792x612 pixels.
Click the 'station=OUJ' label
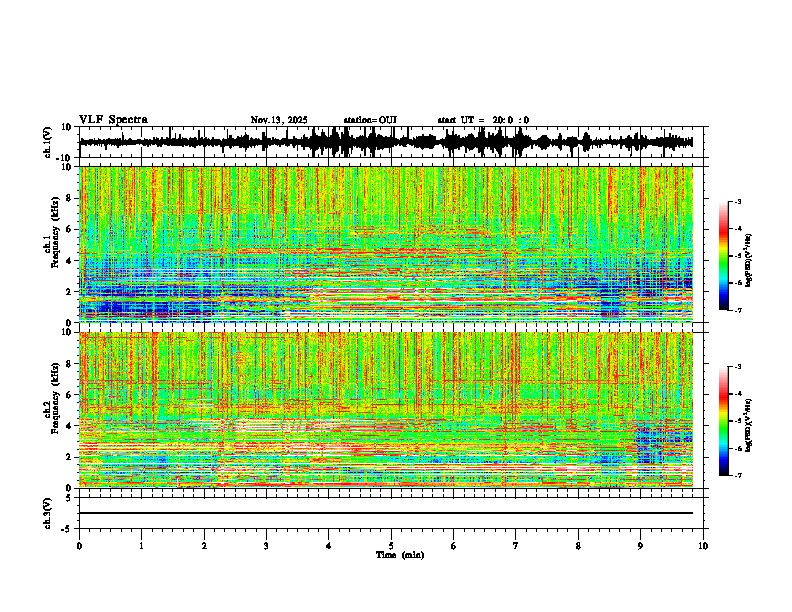coord(370,120)
